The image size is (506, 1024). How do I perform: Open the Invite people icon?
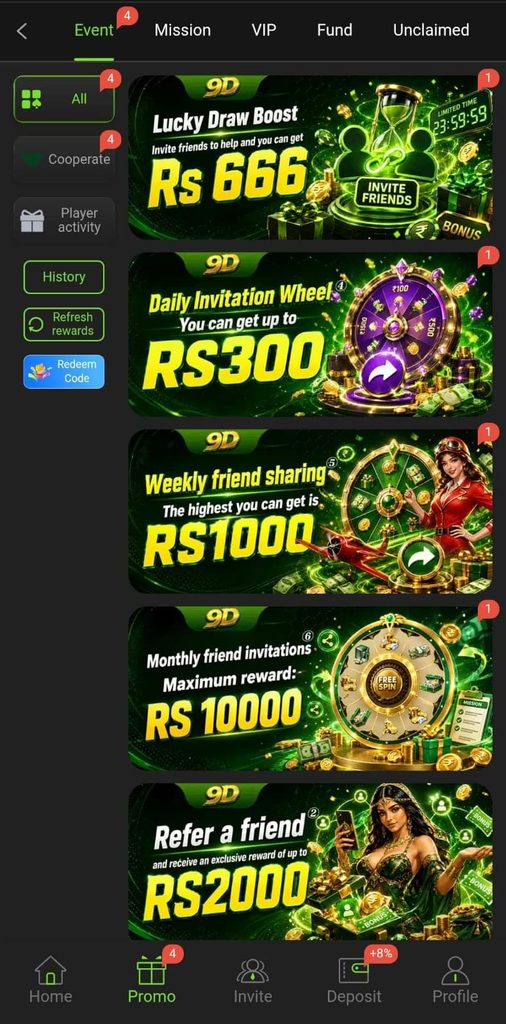pyautogui.click(x=253, y=970)
